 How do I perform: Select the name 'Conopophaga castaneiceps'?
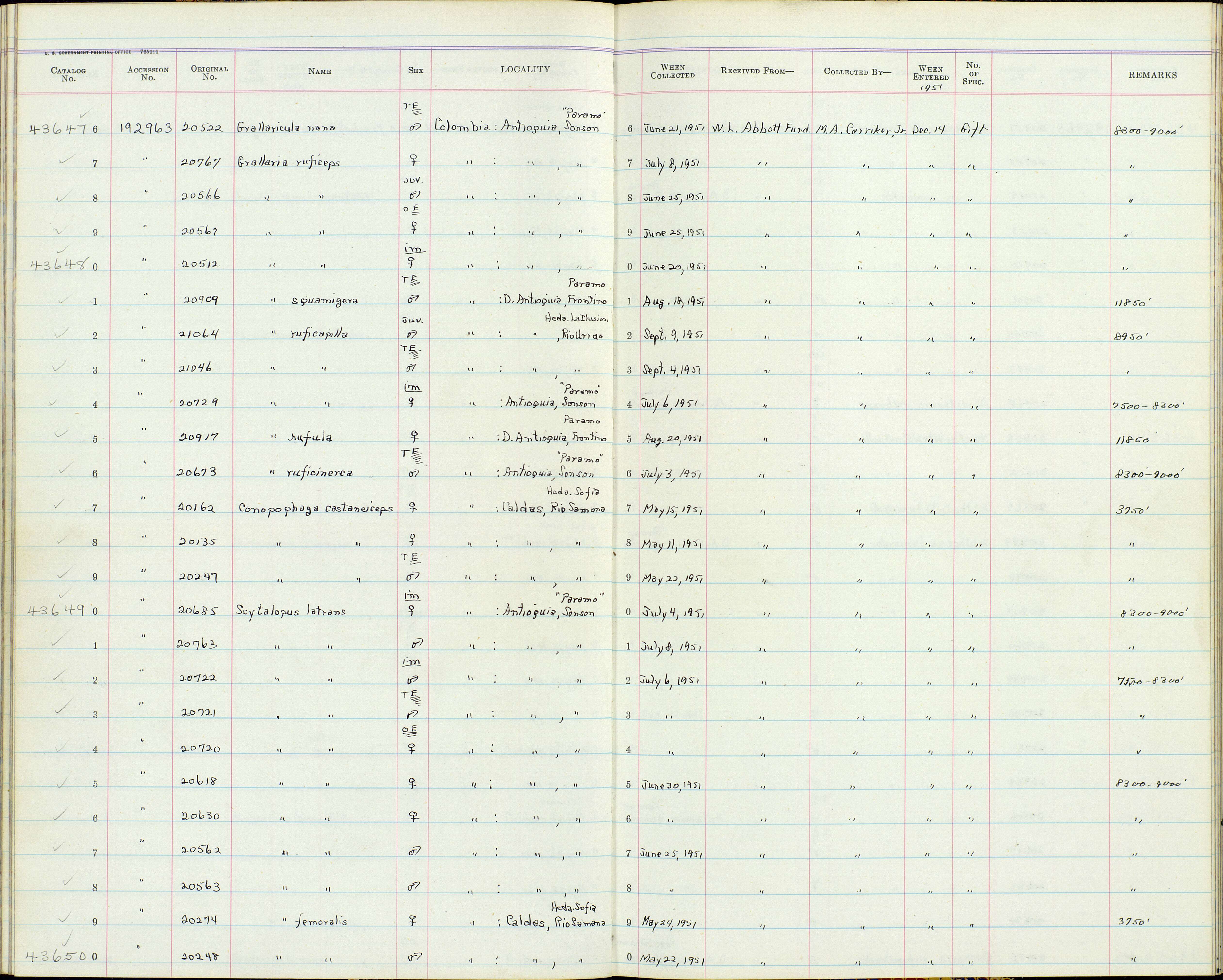point(316,509)
